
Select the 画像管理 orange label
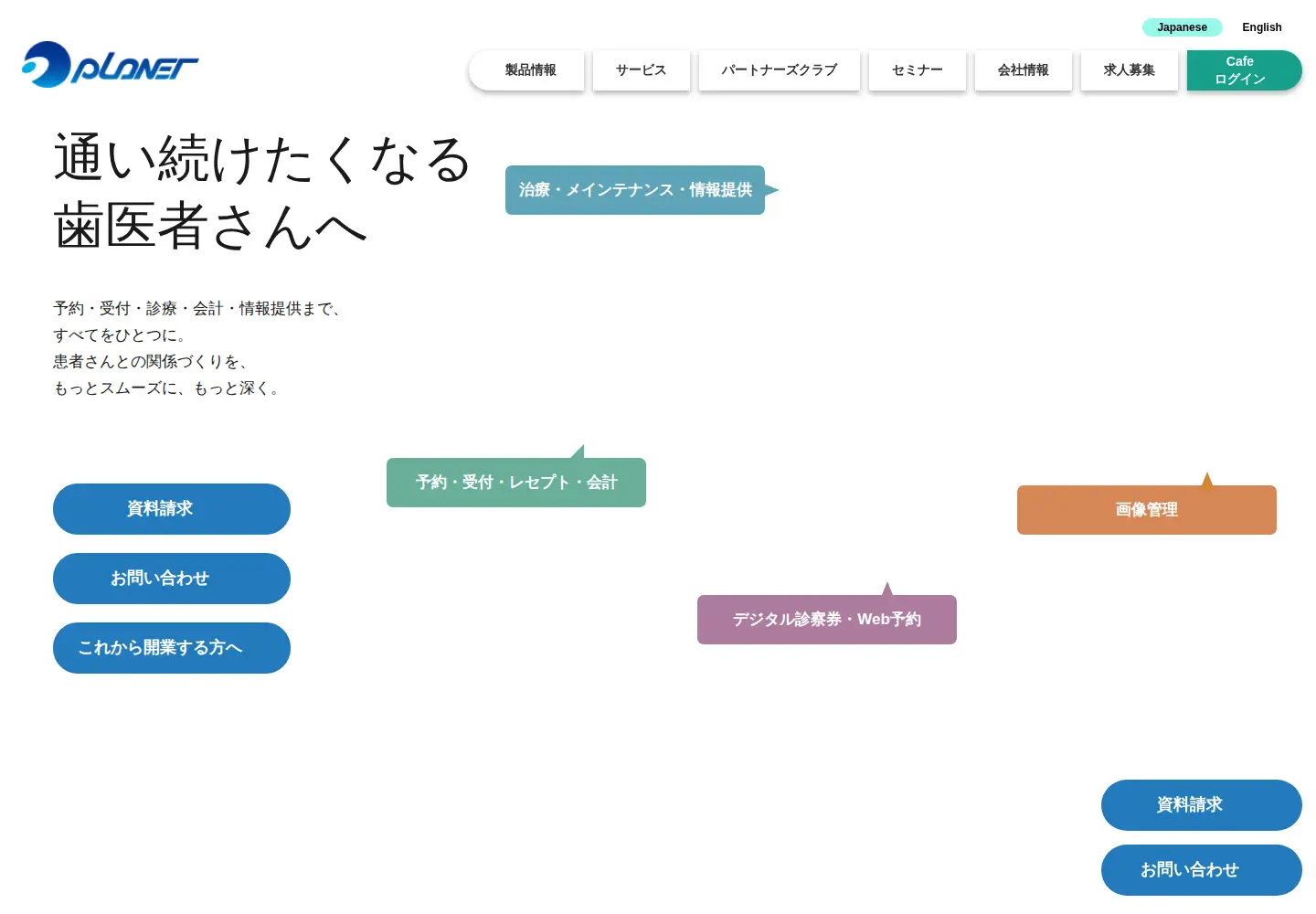pyautogui.click(x=1147, y=510)
